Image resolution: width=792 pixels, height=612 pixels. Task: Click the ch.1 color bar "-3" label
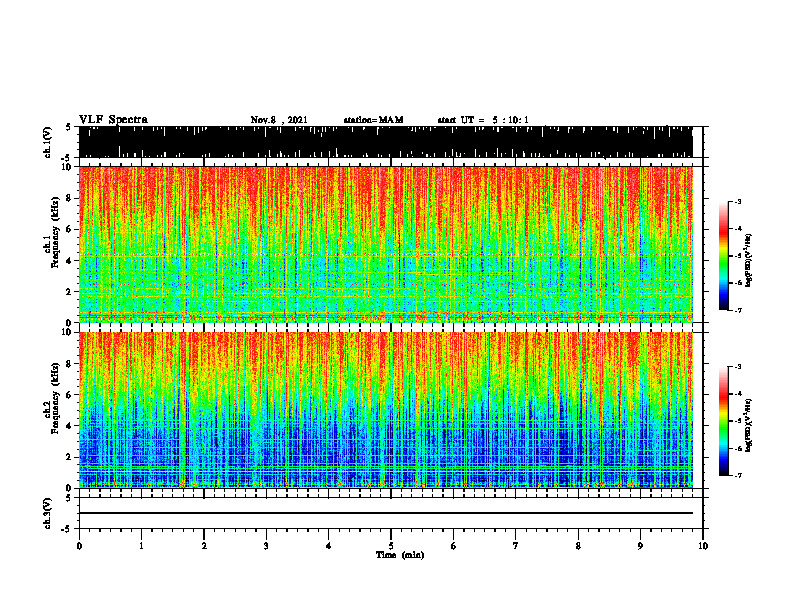pyautogui.click(x=738, y=201)
